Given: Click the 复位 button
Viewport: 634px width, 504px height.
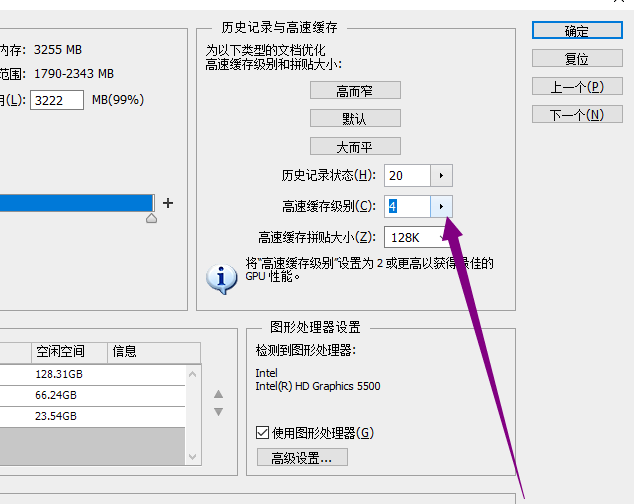Looking at the screenshot, I should point(577,58).
